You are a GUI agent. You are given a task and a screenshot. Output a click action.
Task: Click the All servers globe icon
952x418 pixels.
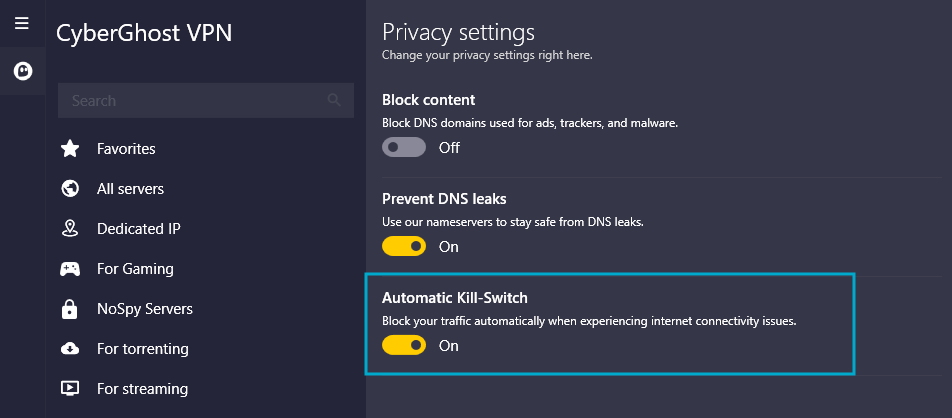(70, 189)
